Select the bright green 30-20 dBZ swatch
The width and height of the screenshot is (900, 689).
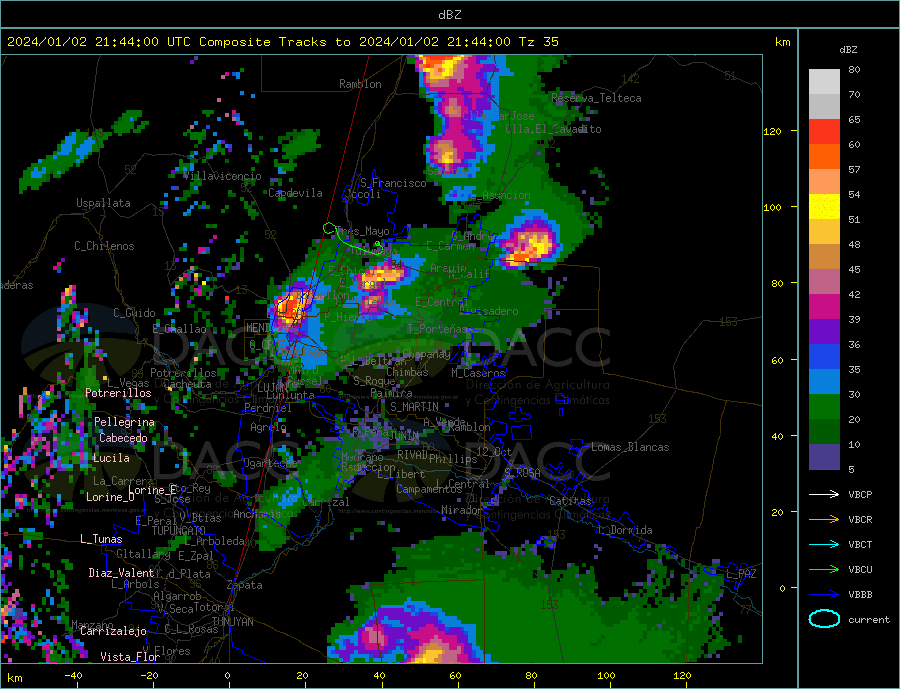point(824,407)
